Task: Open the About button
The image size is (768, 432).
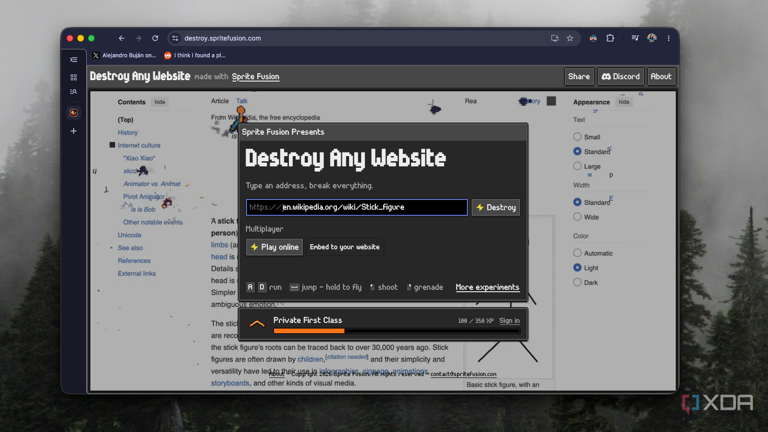Action: pos(661,76)
